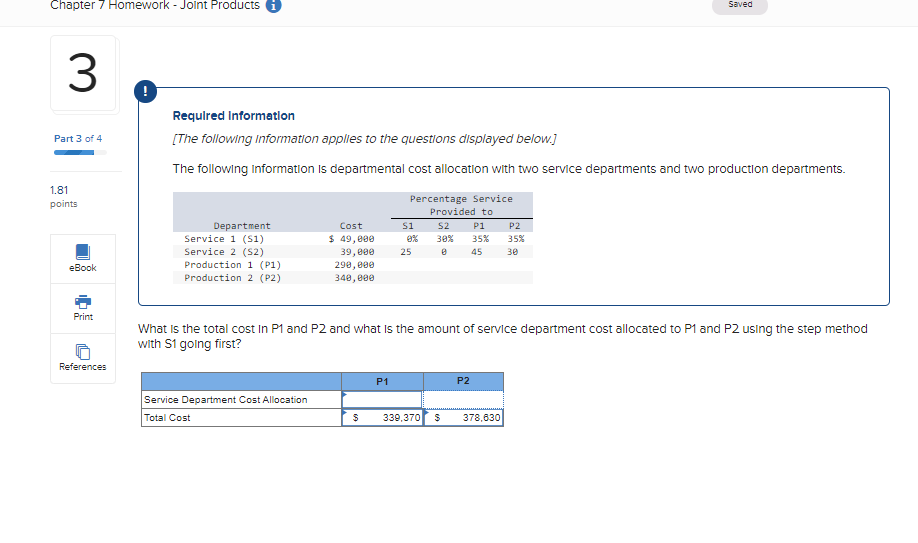This screenshot has height=543, width=918.
Task: Click the 290,000 cost value
Action: 354,265
